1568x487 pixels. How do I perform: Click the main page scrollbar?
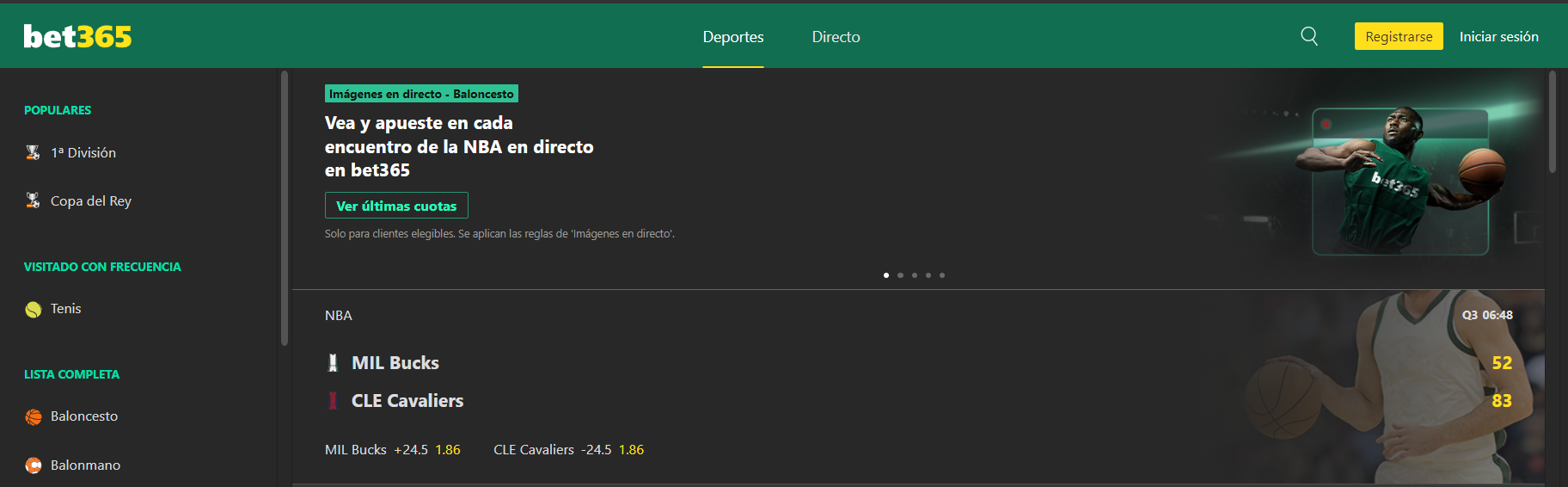pyautogui.click(x=1553, y=122)
